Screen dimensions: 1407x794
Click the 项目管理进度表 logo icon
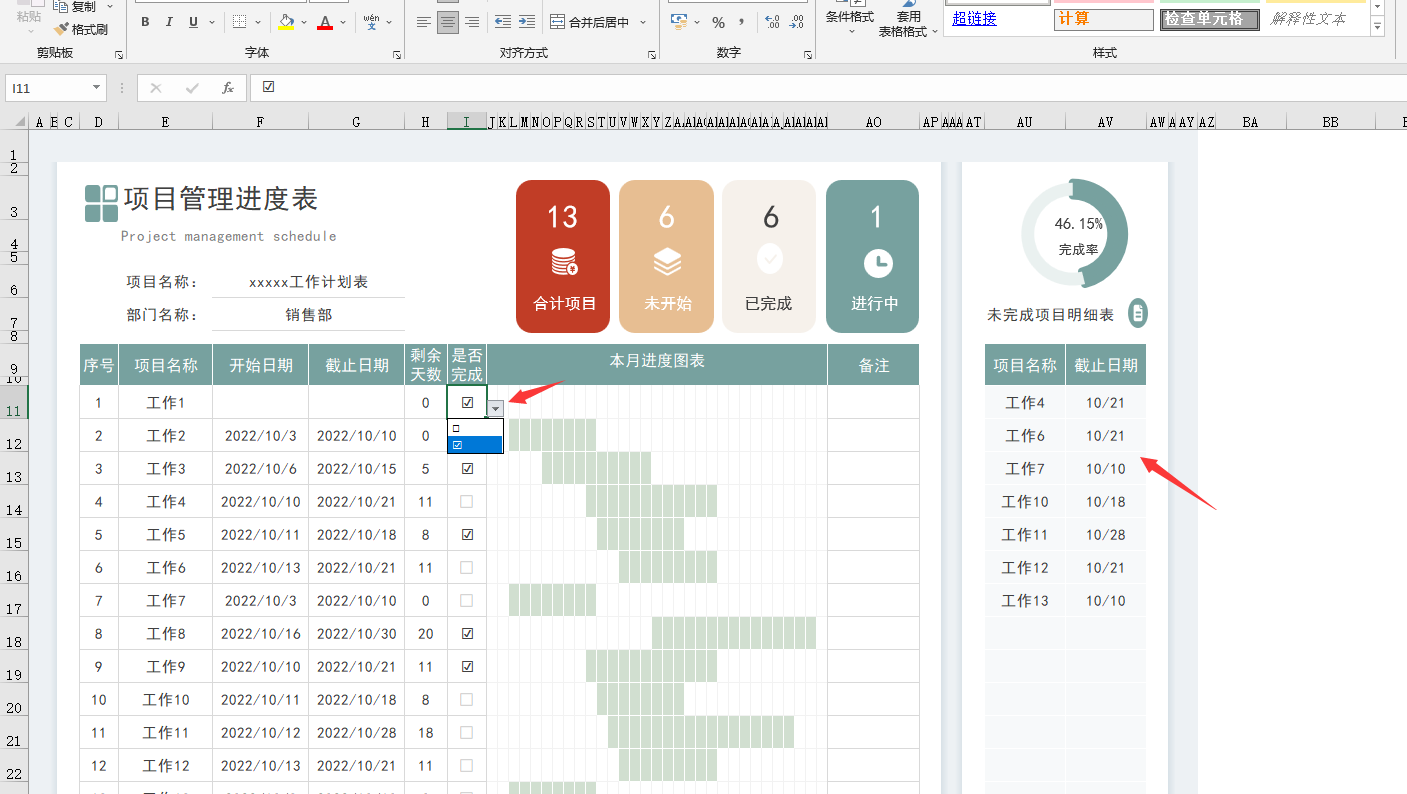[101, 203]
